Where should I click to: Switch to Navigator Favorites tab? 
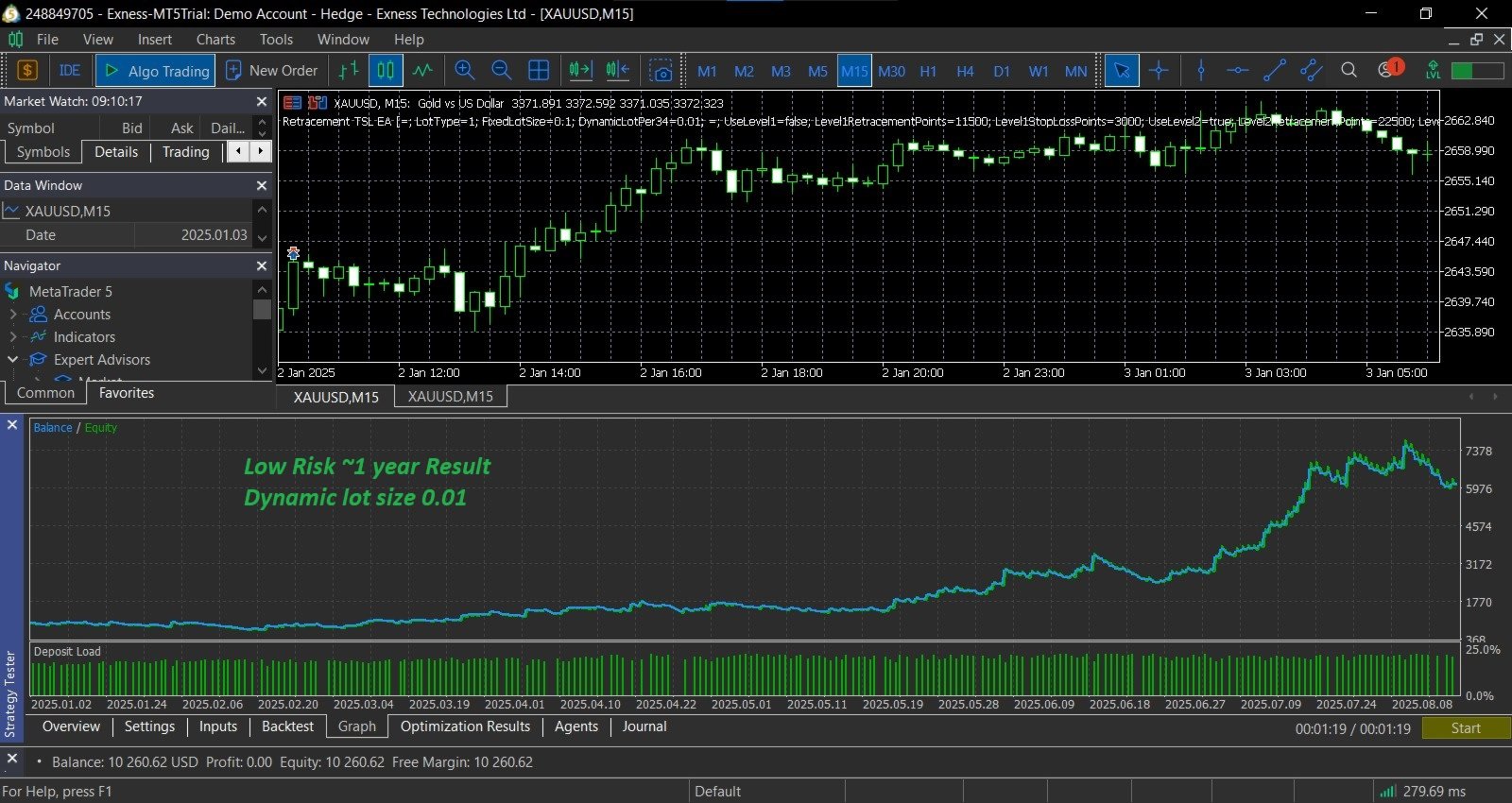point(127,393)
